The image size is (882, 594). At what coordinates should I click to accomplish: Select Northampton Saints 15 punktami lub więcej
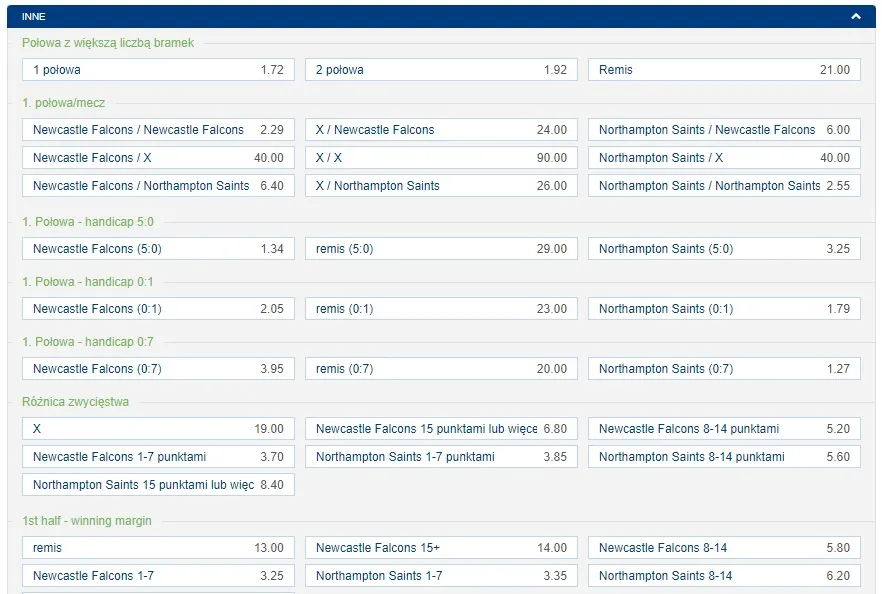[158, 485]
